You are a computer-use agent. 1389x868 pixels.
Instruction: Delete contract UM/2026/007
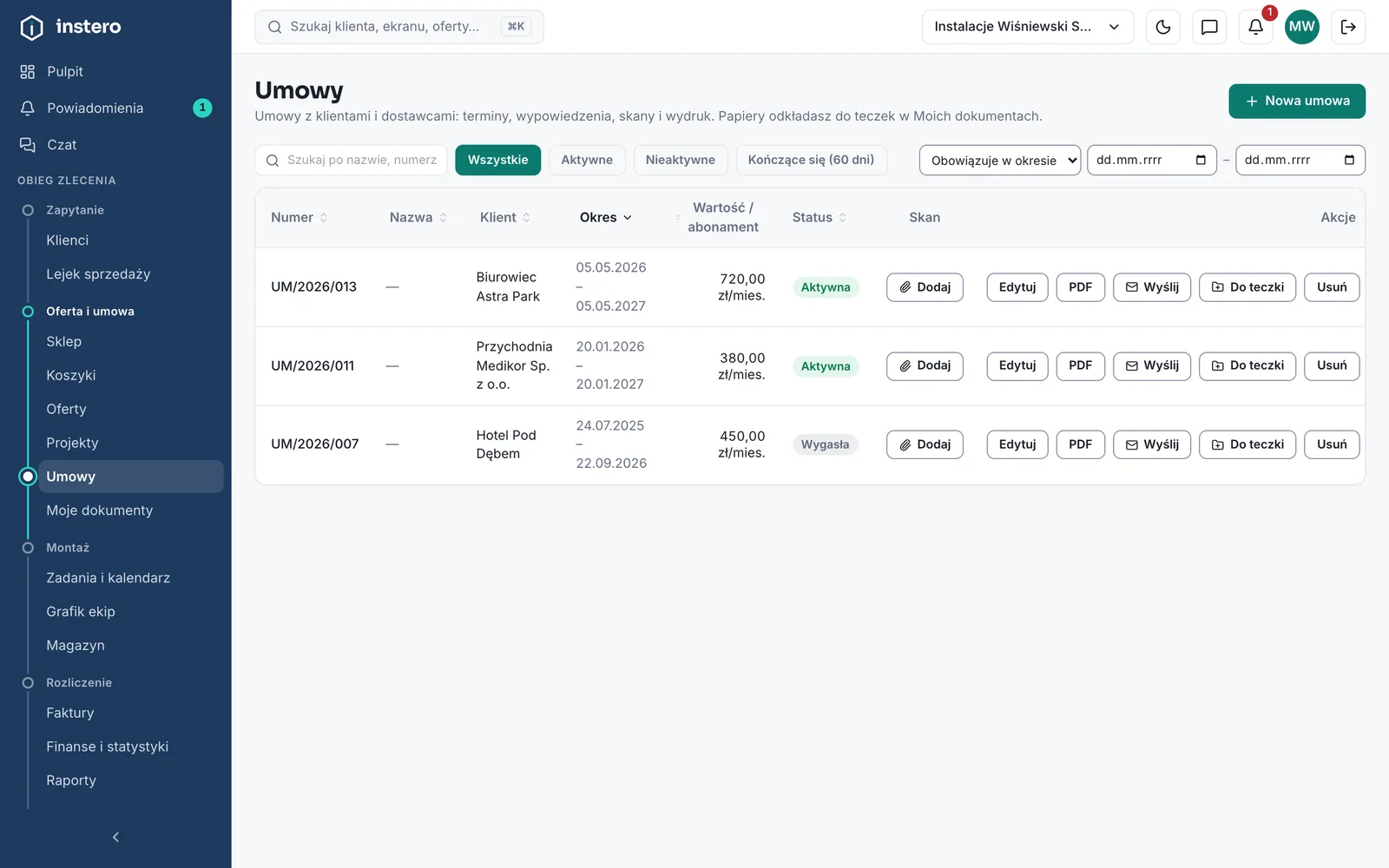(1332, 444)
